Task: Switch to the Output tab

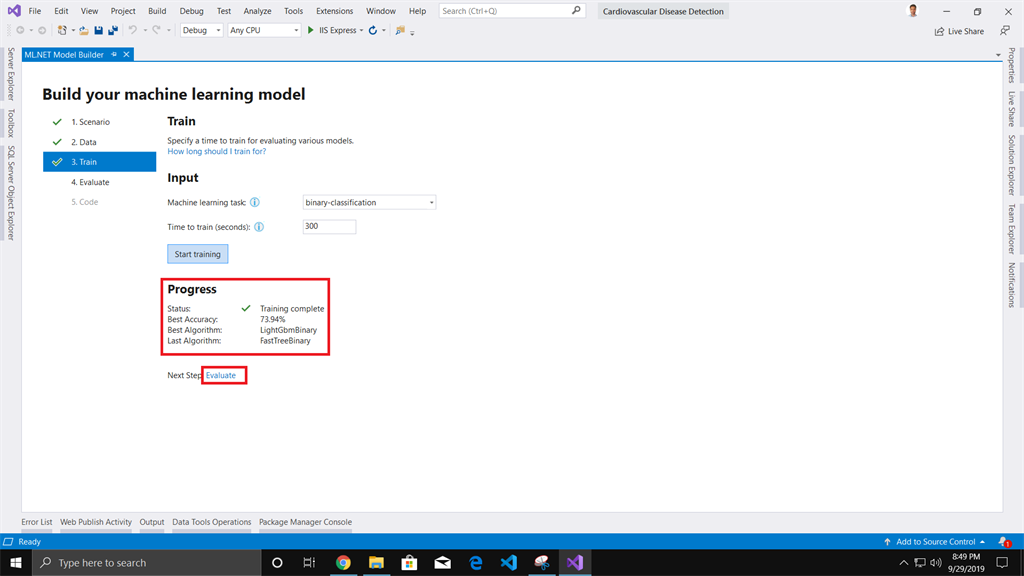Action: pos(152,522)
